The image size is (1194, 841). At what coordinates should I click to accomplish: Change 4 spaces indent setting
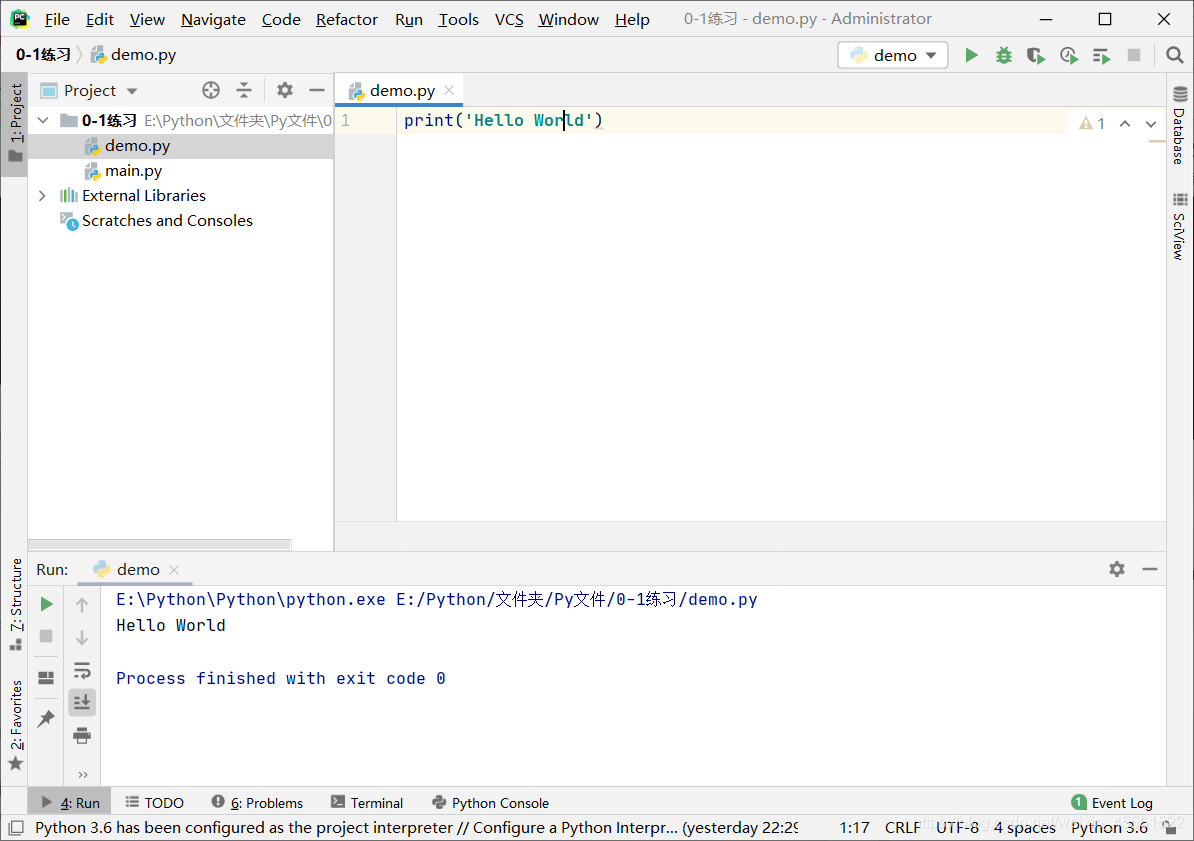(x=1025, y=827)
